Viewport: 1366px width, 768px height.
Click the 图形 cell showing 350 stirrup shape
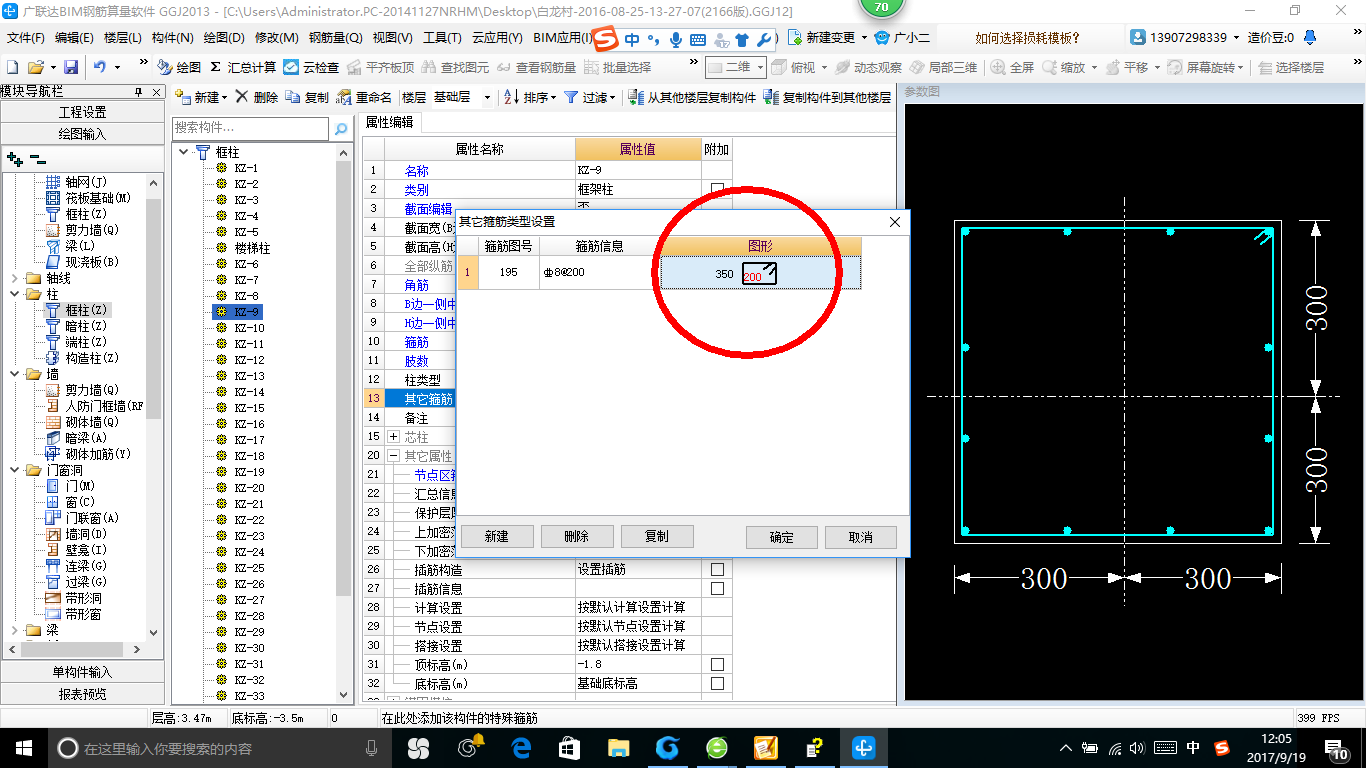point(760,273)
